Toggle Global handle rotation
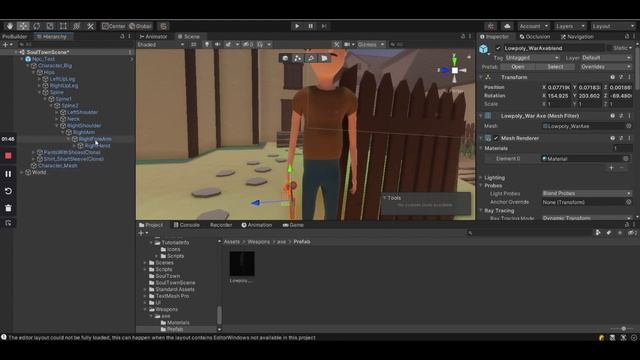The width and height of the screenshot is (640, 360). 140,26
